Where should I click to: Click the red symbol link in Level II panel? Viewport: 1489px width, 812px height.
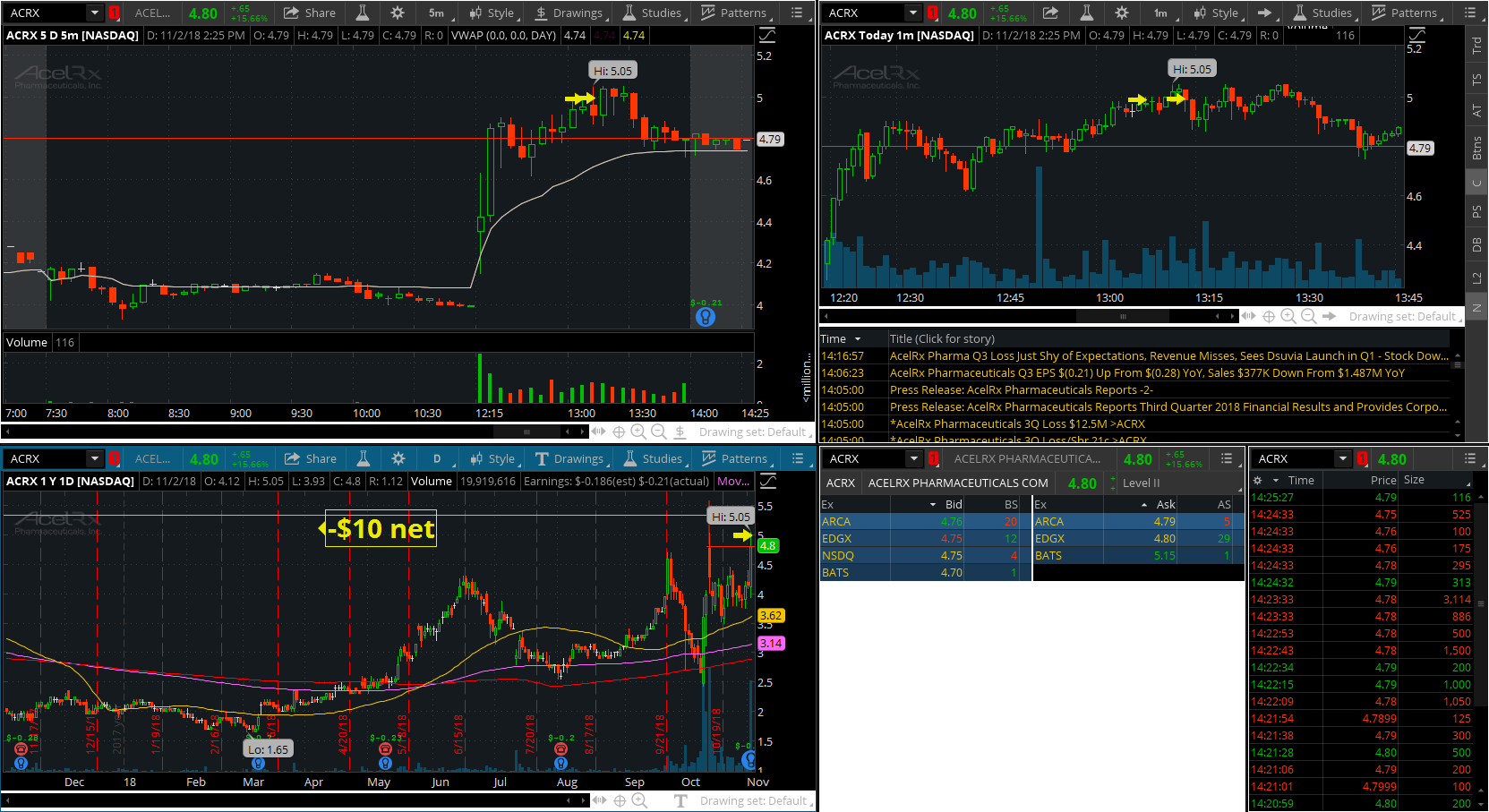click(933, 458)
